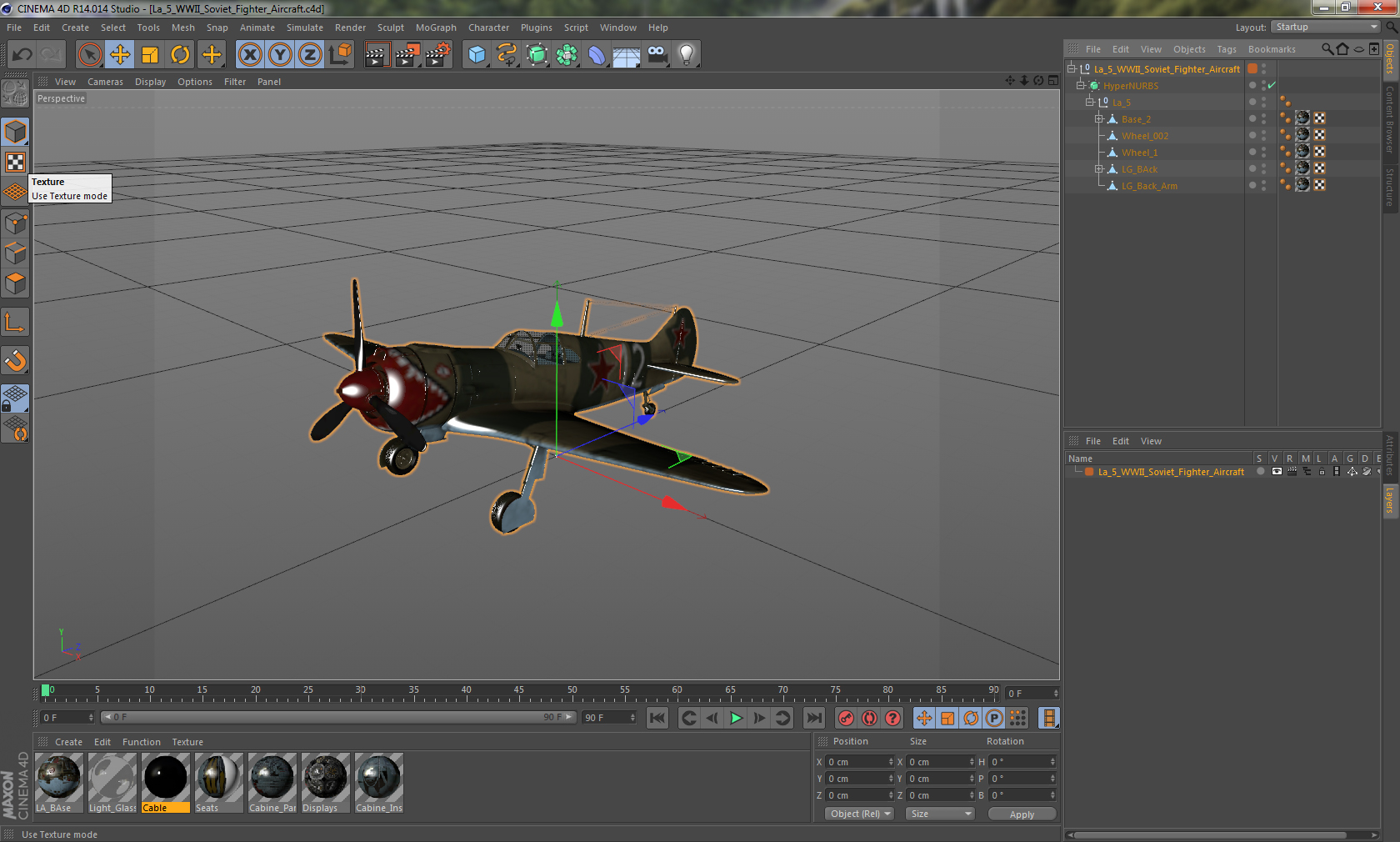Toggle snapping magnet icon
This screenshot has width=1400, height=842.
pos(15,360)
